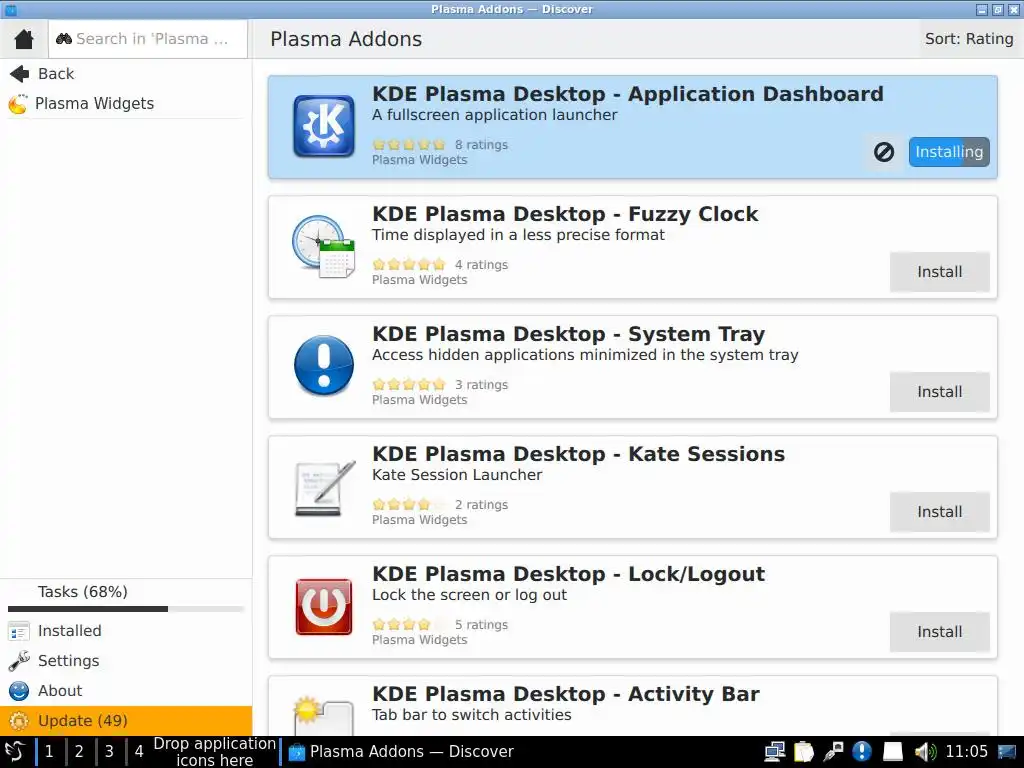The image size is (1024, 768).
Task: Click the white square tray icon
Action: coord(893,752)
